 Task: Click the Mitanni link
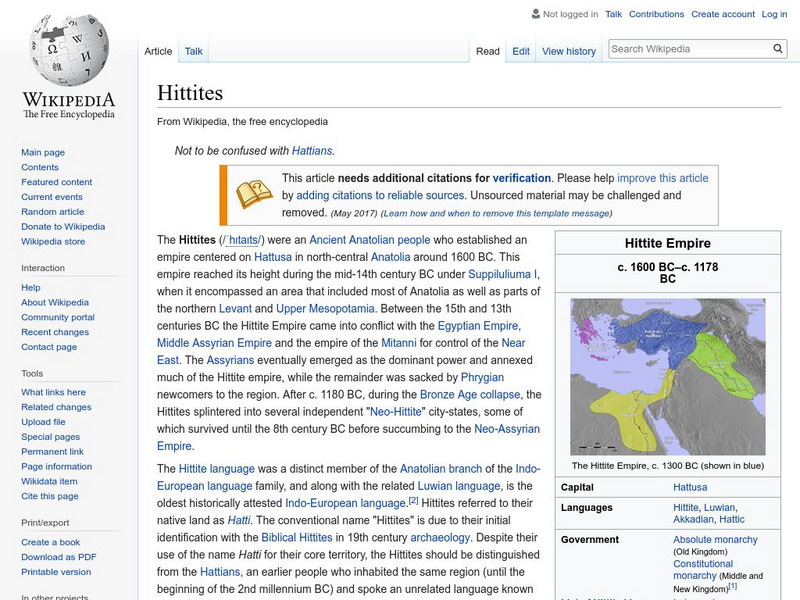click(x=399, y=343)
